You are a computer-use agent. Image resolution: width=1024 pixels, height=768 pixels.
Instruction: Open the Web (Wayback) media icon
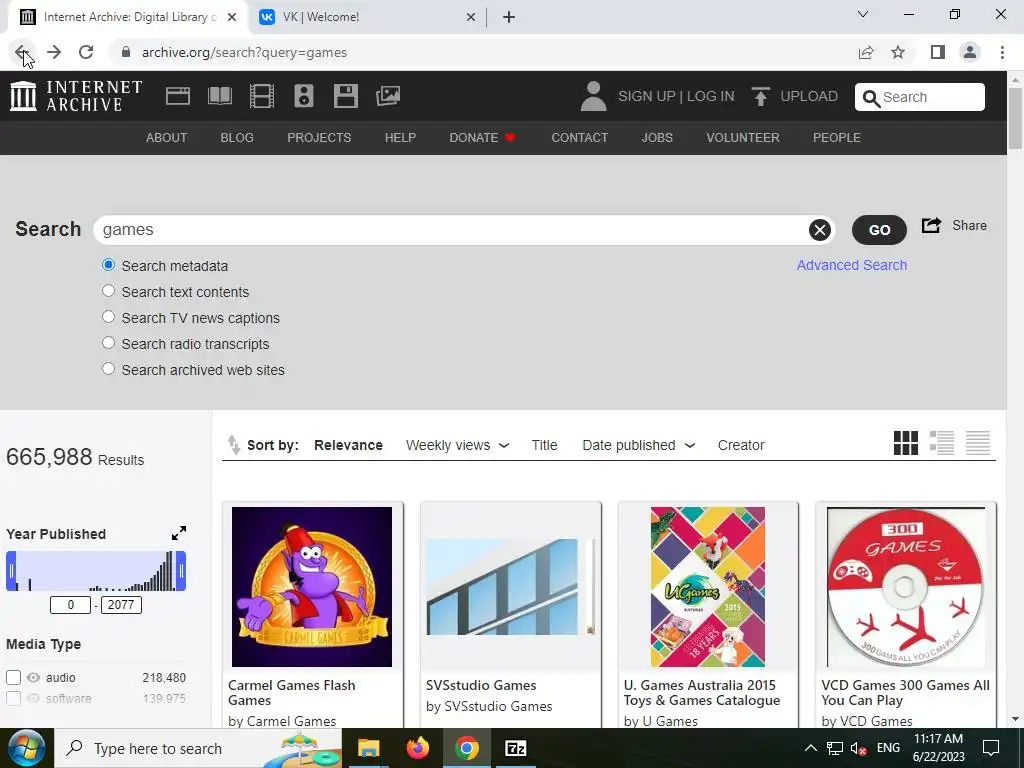(x=178, y=96)
